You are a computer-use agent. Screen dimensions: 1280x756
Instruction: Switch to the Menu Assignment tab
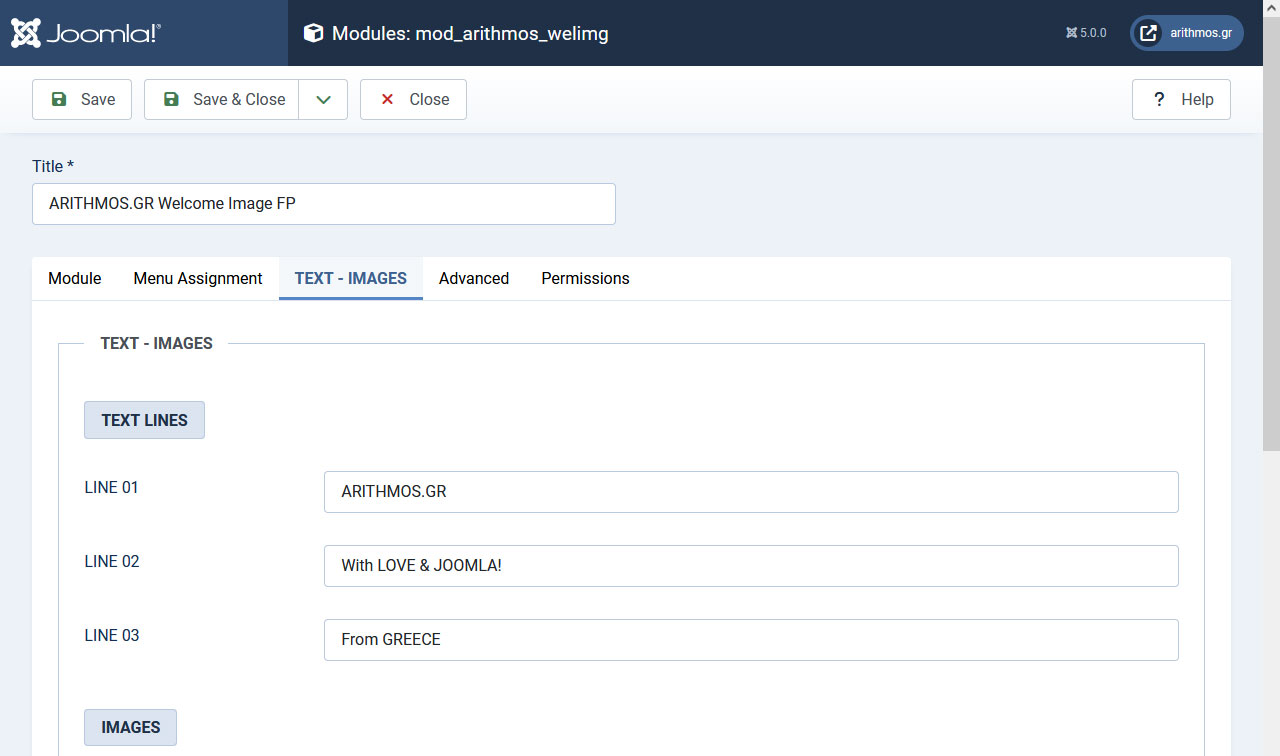coord(198,278)
